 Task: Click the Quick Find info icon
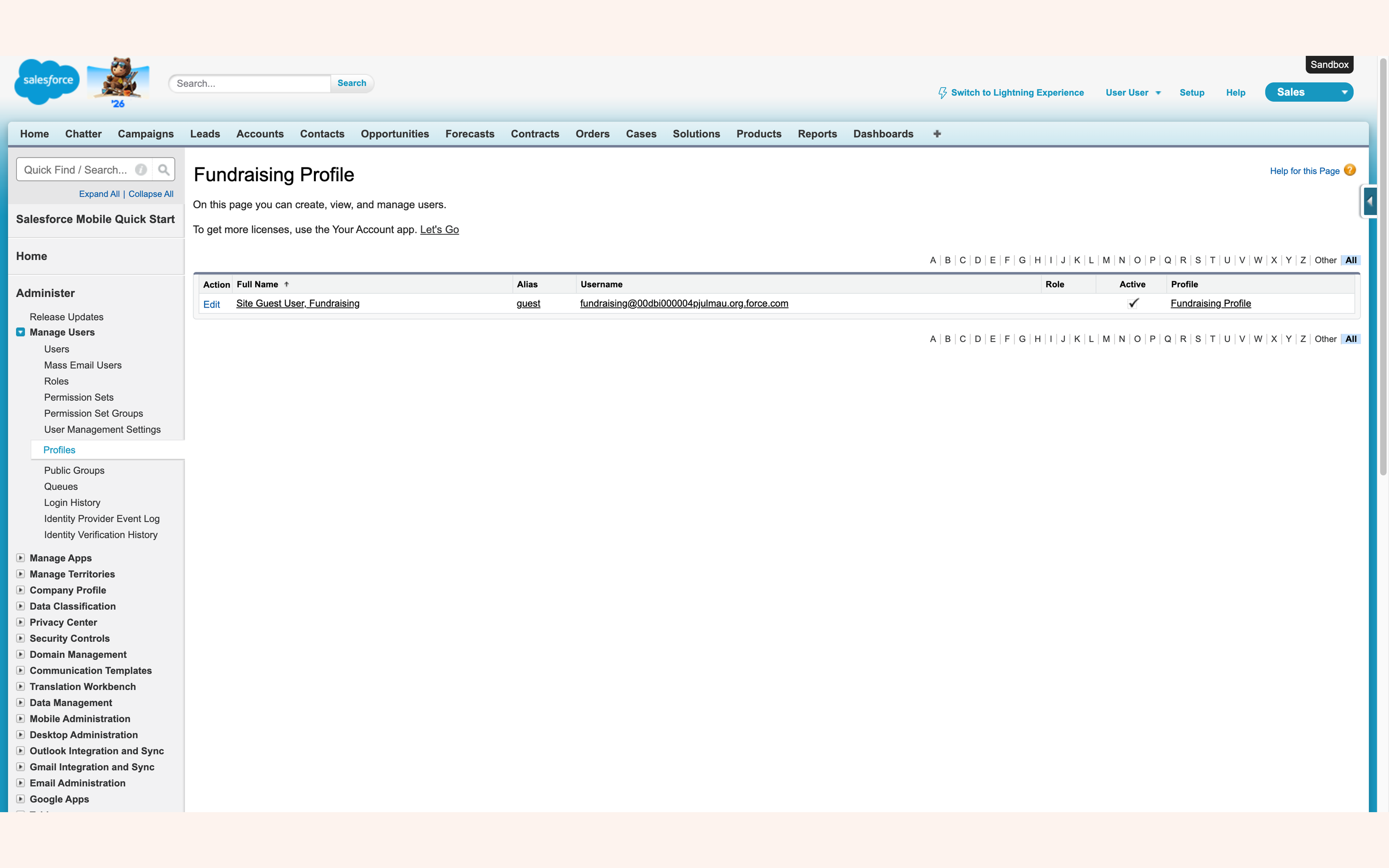point(141,170)
